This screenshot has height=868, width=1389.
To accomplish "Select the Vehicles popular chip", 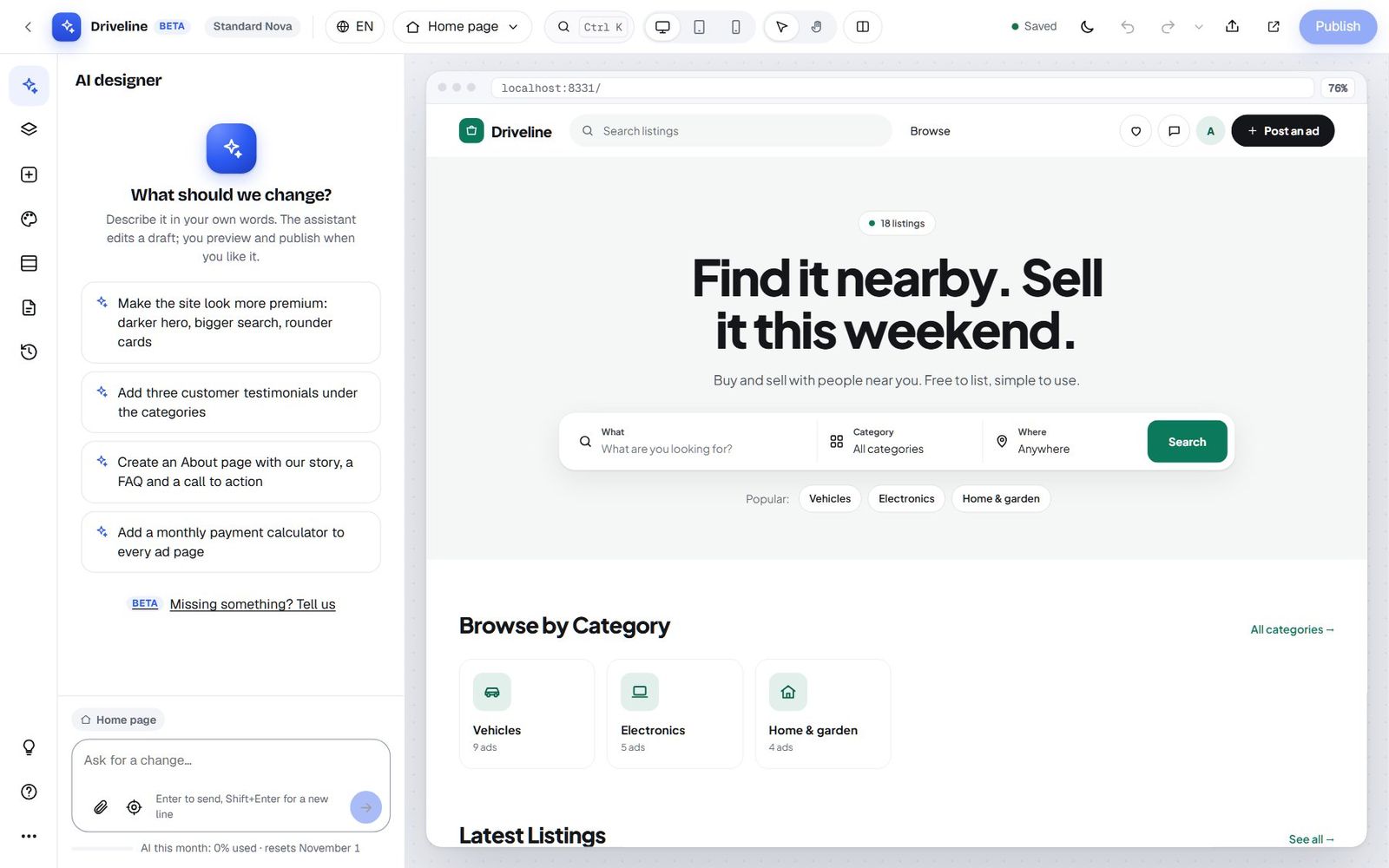I will pos(830,498).
